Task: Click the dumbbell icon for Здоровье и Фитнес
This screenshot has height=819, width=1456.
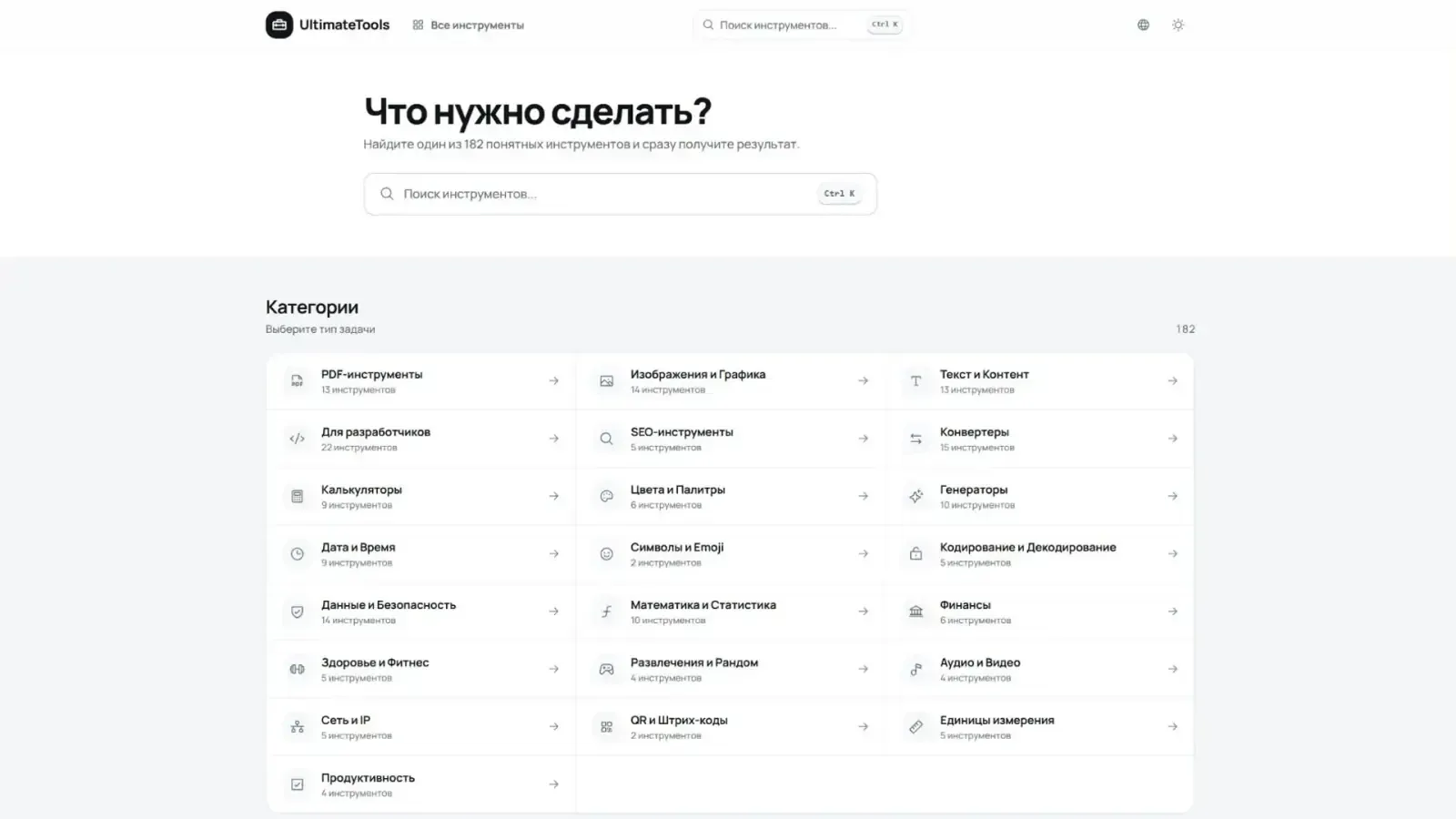Action: click(x=297, y=669)
